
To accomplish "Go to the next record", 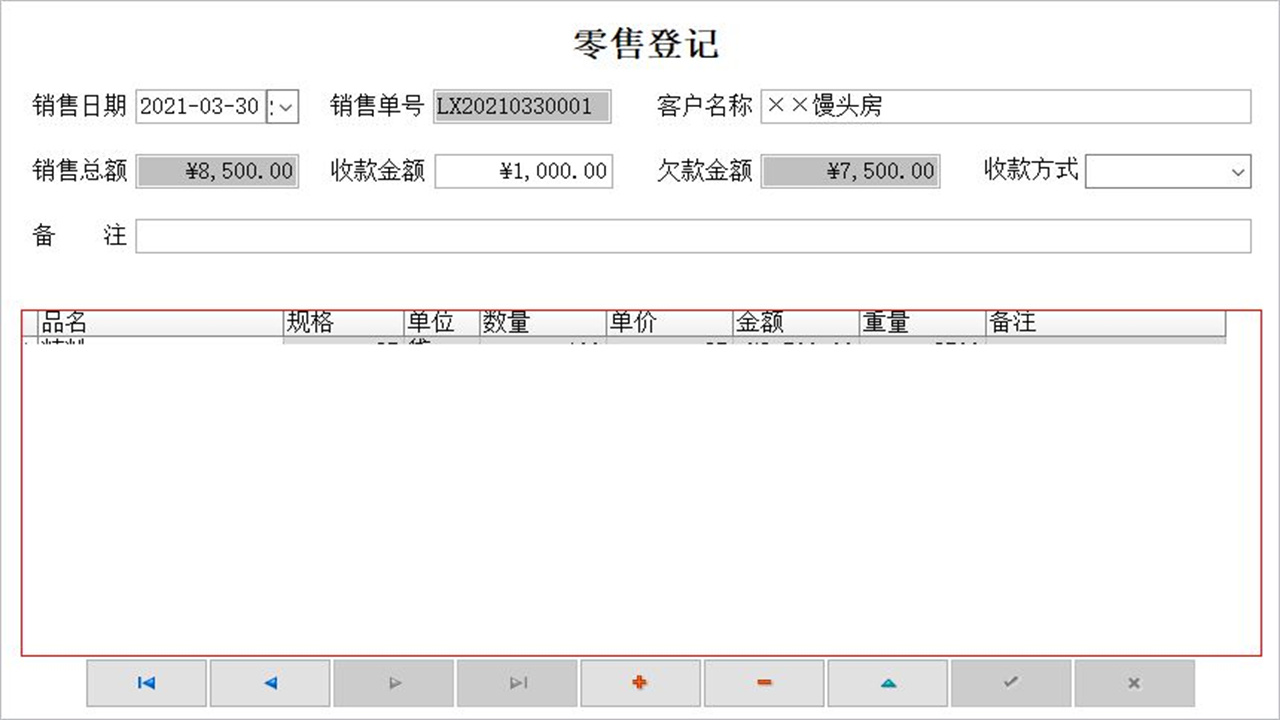I will 393,683.
